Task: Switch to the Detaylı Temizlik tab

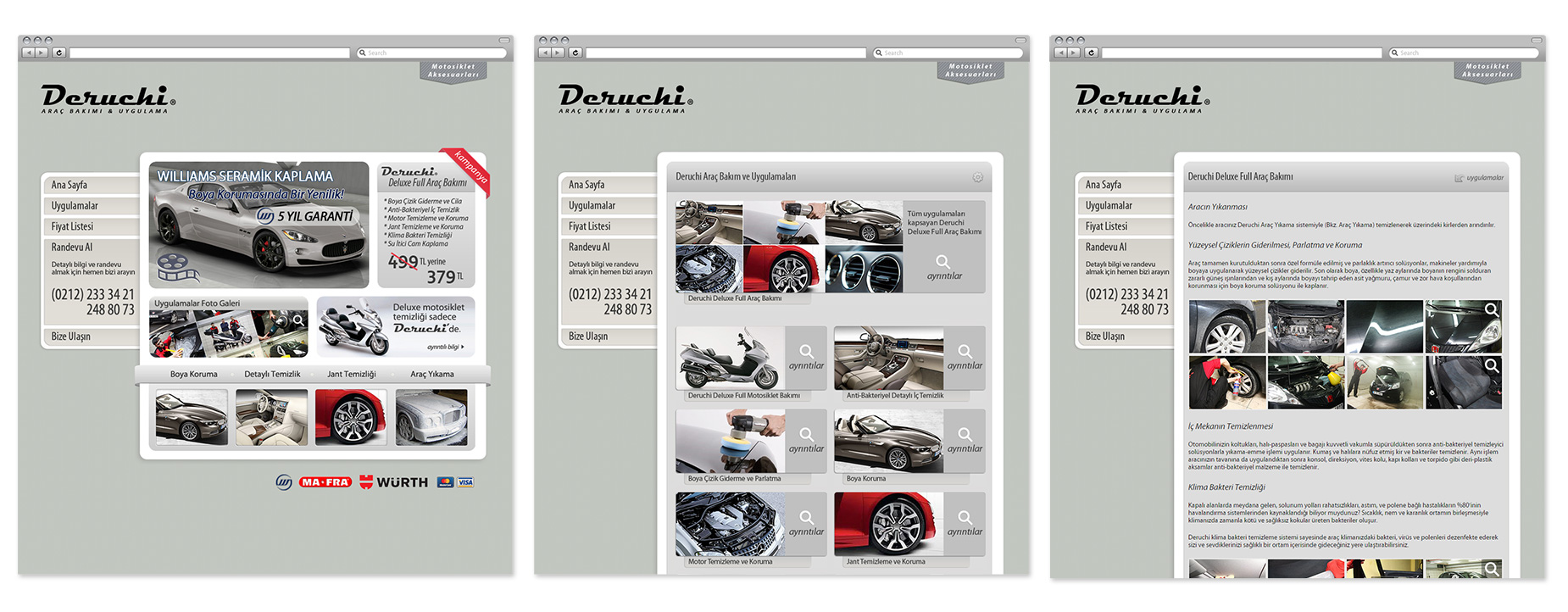Action: click(x=272, y=374)
